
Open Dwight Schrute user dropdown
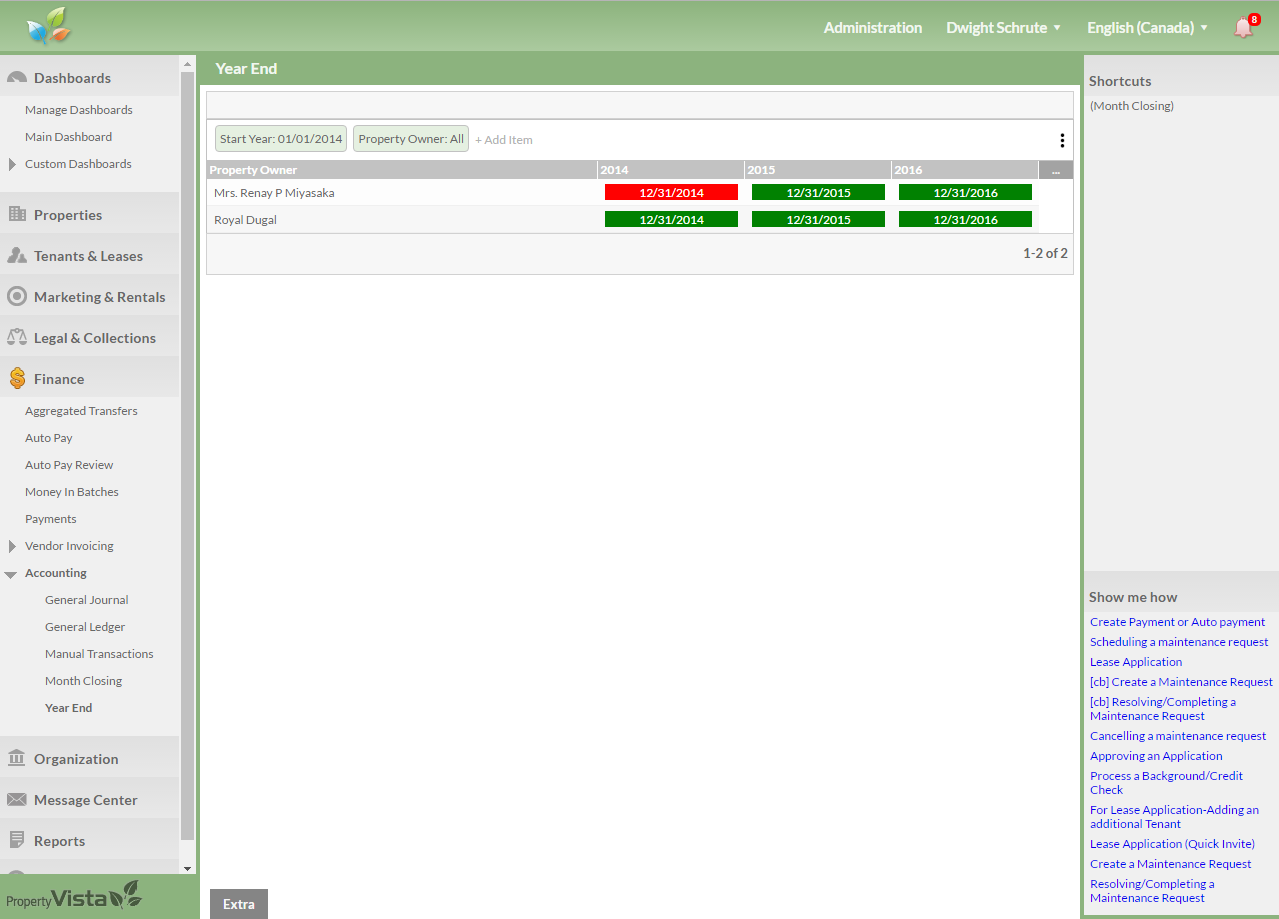(1003, 28)
